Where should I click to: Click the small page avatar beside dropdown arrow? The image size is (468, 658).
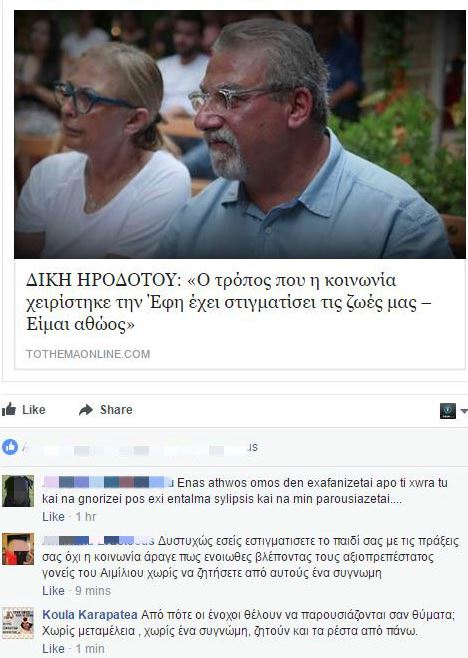pos(448,410)
